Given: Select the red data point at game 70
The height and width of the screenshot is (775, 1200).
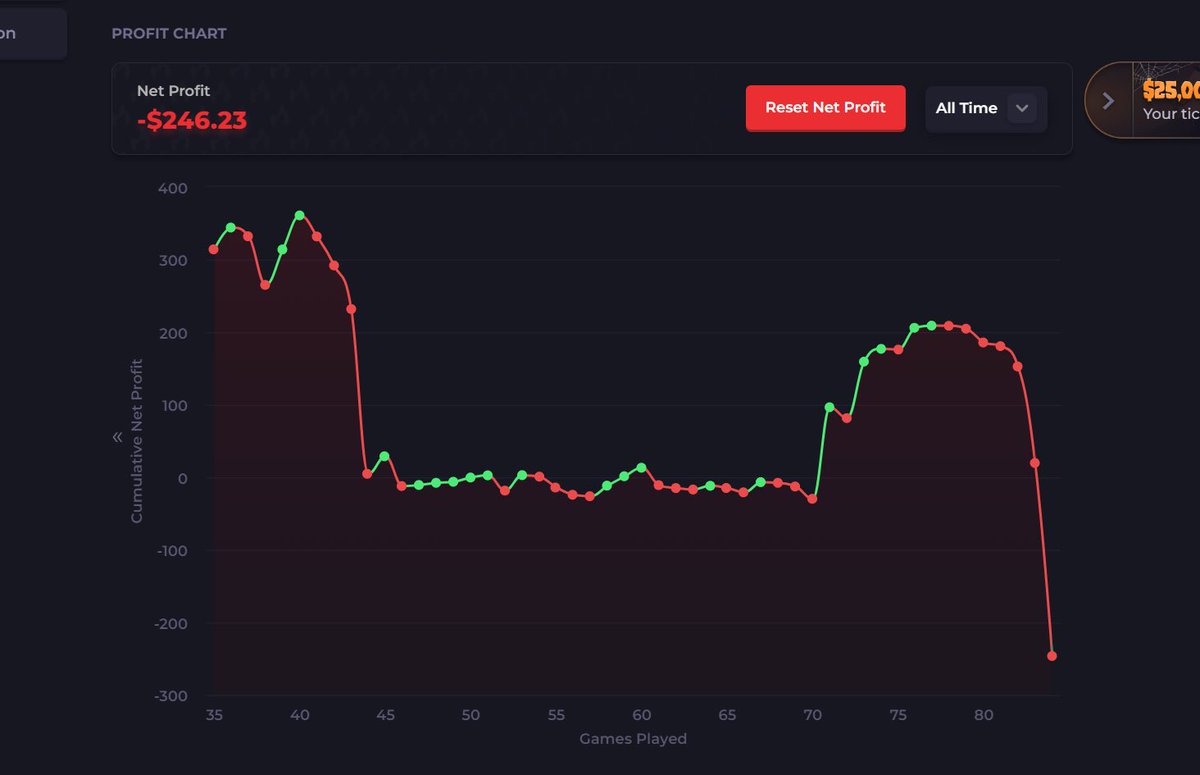Looking at the screenshot, I should click(x=812, y=498).
